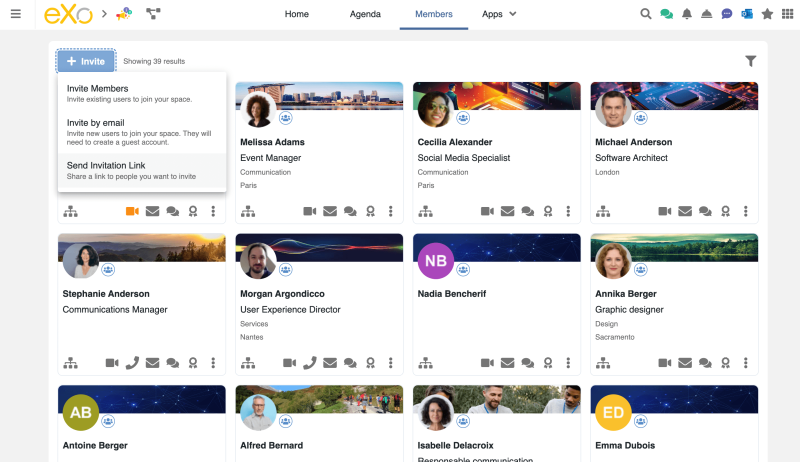Go to Home tab
Image resolution: width=800 pixels, height=462 pixels.
pyautogui.click(x=296, y=14)
